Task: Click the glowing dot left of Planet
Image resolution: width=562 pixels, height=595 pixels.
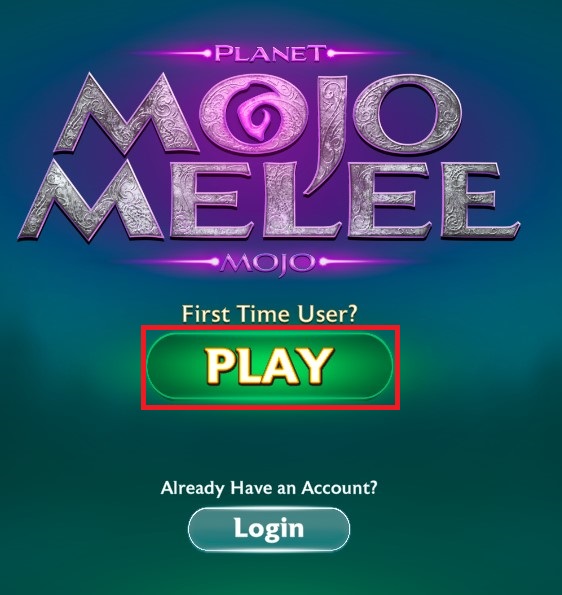Action: tap(208, 53)
